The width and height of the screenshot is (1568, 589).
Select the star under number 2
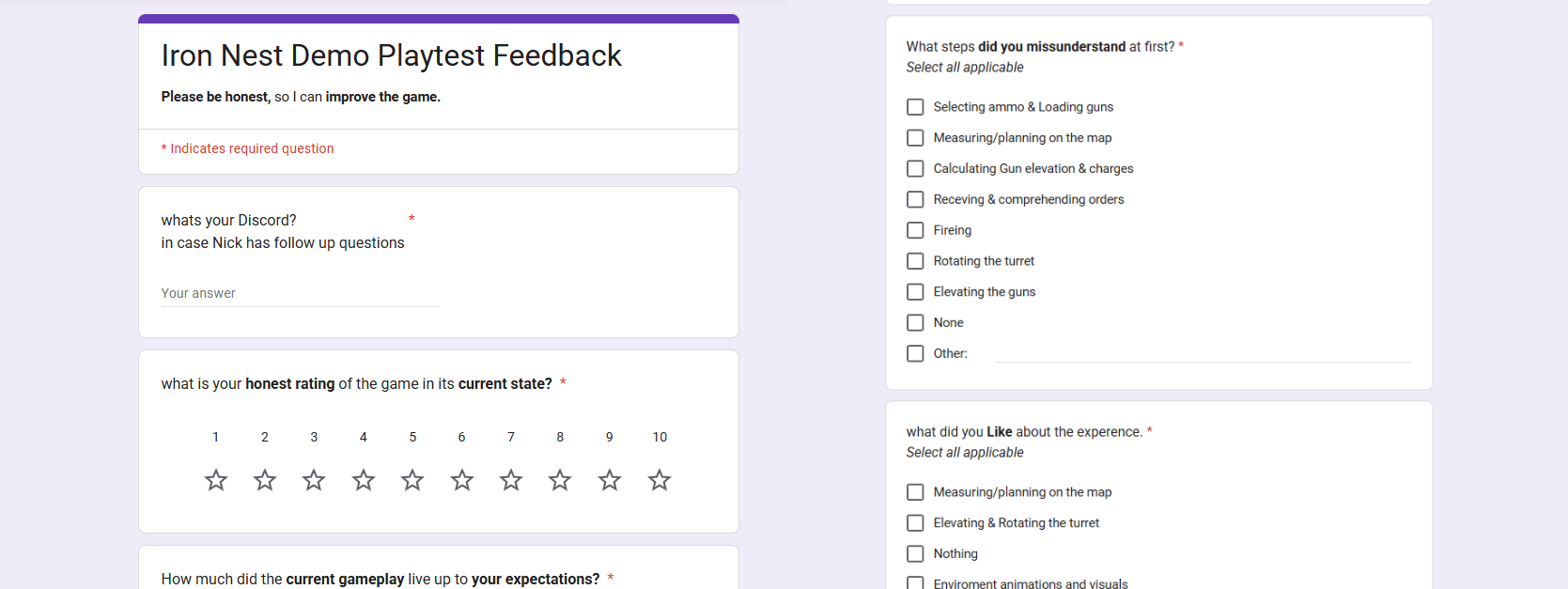click(265, 480)
